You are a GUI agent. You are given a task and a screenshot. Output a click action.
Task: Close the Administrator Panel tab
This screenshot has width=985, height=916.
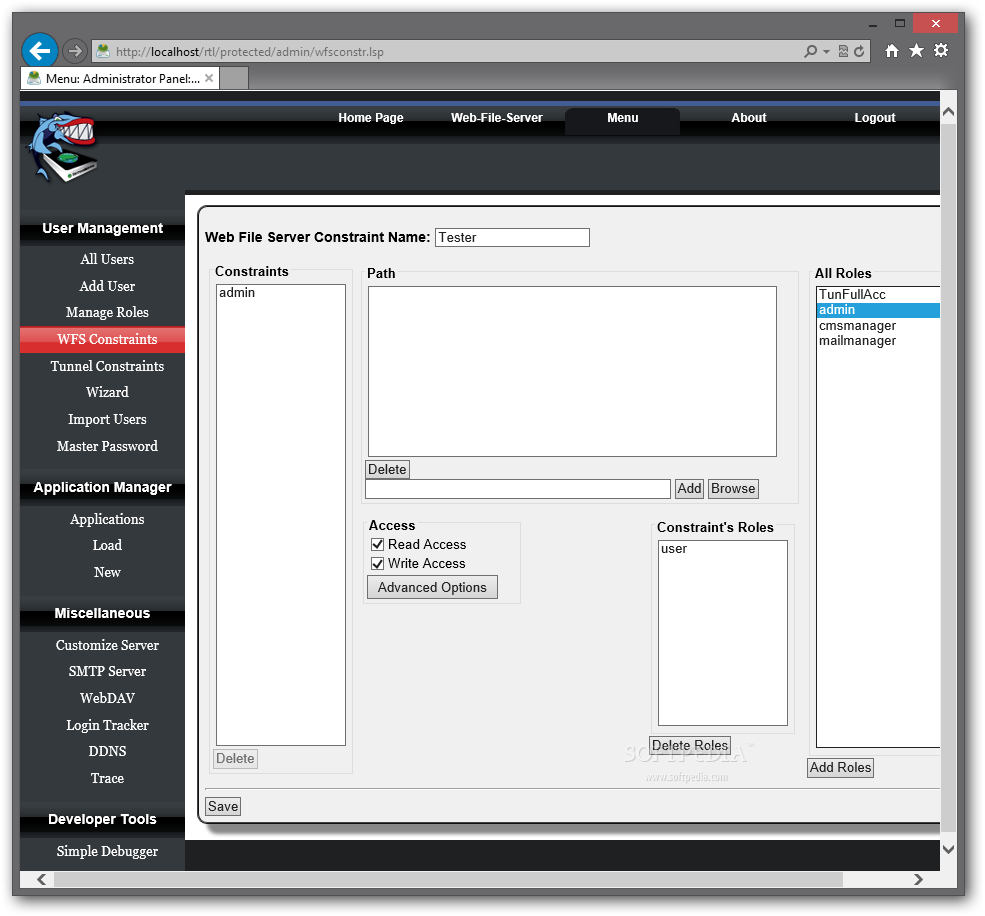point(209,79)
